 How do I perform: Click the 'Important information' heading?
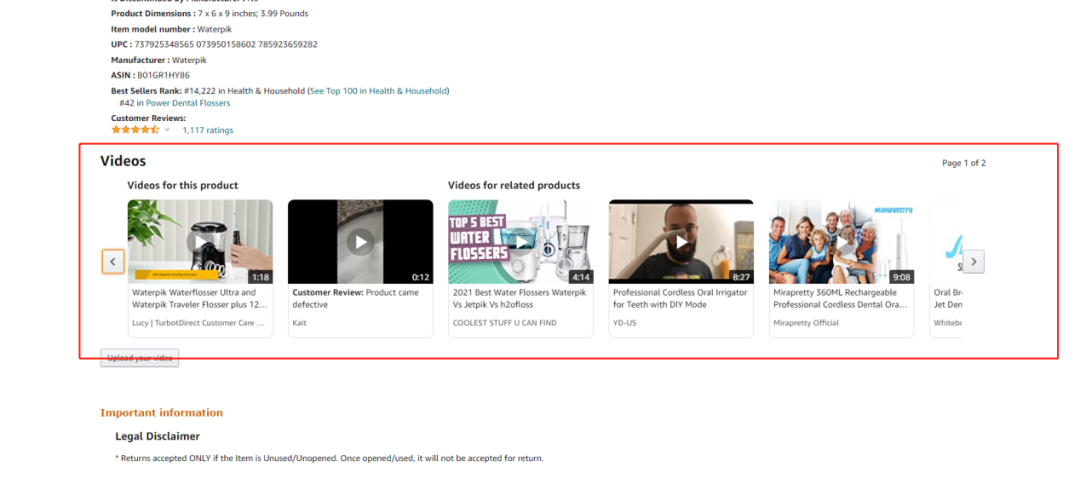pyautogui.click(x=161, y=413)
